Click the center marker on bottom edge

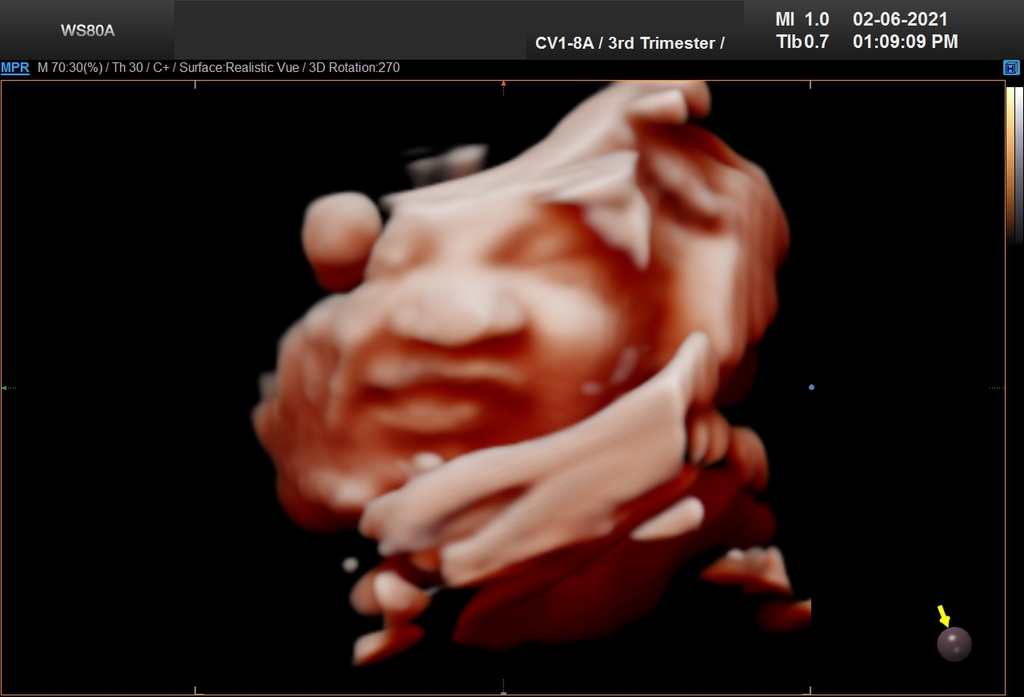[x=503, y=691]
